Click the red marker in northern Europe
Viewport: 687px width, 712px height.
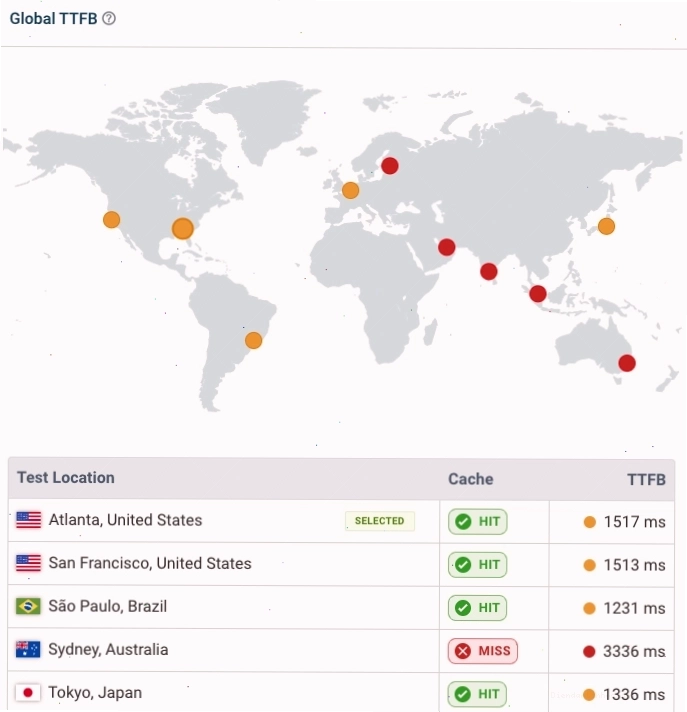[390, 166]
